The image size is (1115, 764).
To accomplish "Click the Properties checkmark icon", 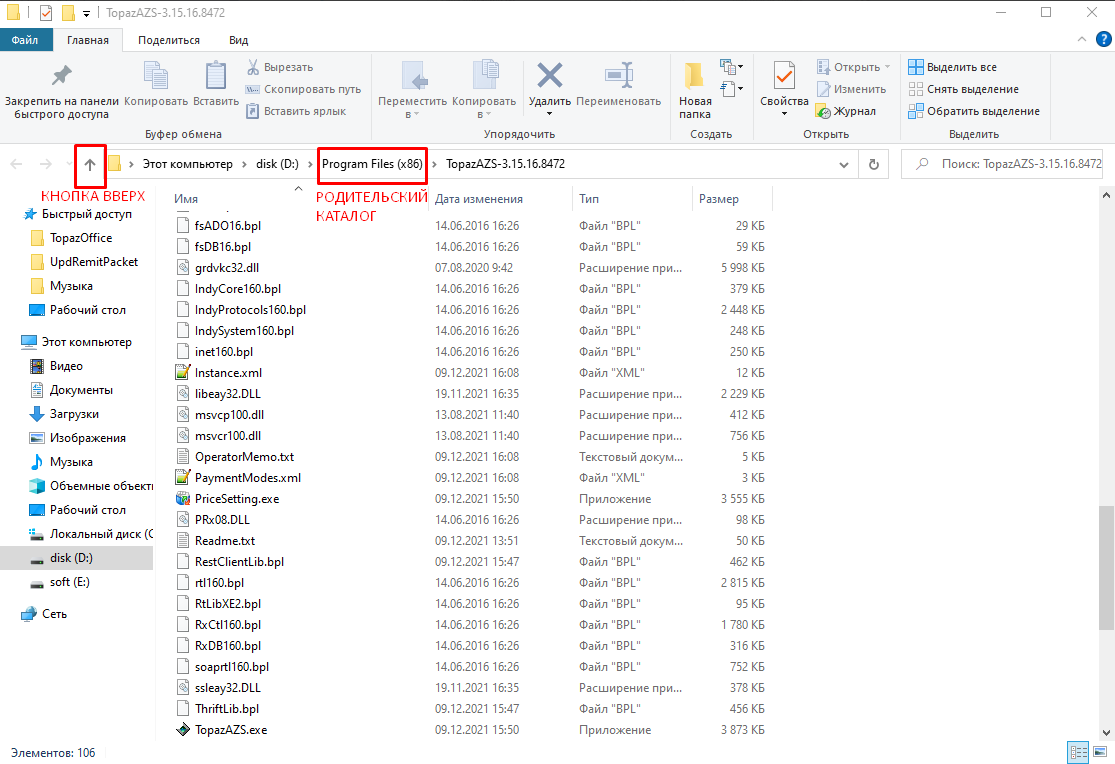I will click(x=784, y=75).
